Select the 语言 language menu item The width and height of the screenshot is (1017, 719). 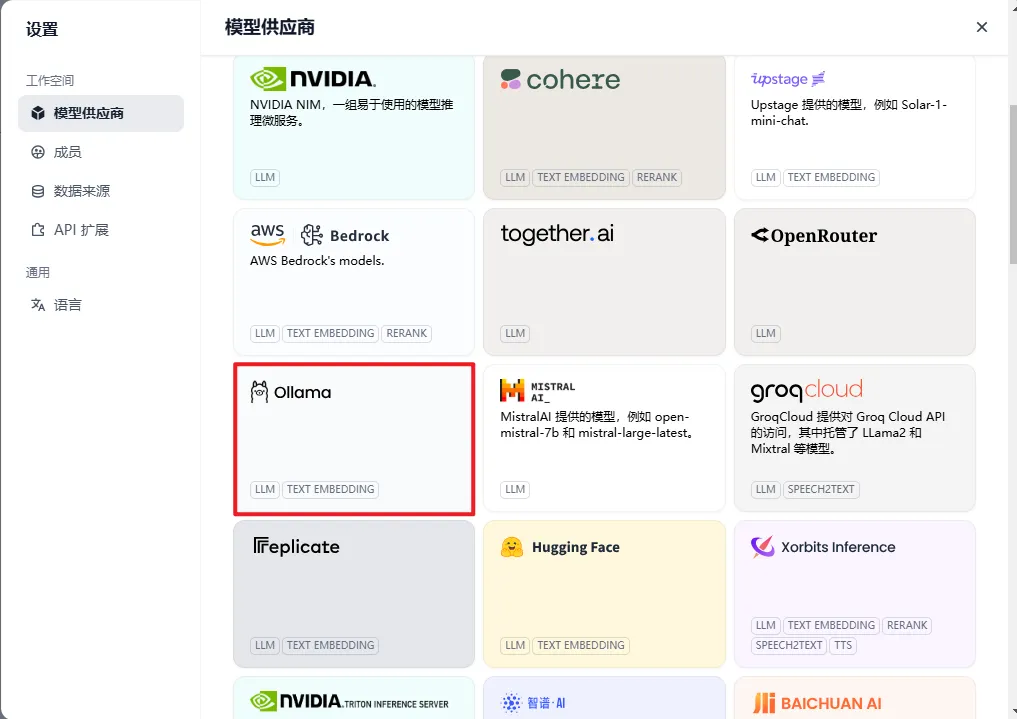click(67, 305)
